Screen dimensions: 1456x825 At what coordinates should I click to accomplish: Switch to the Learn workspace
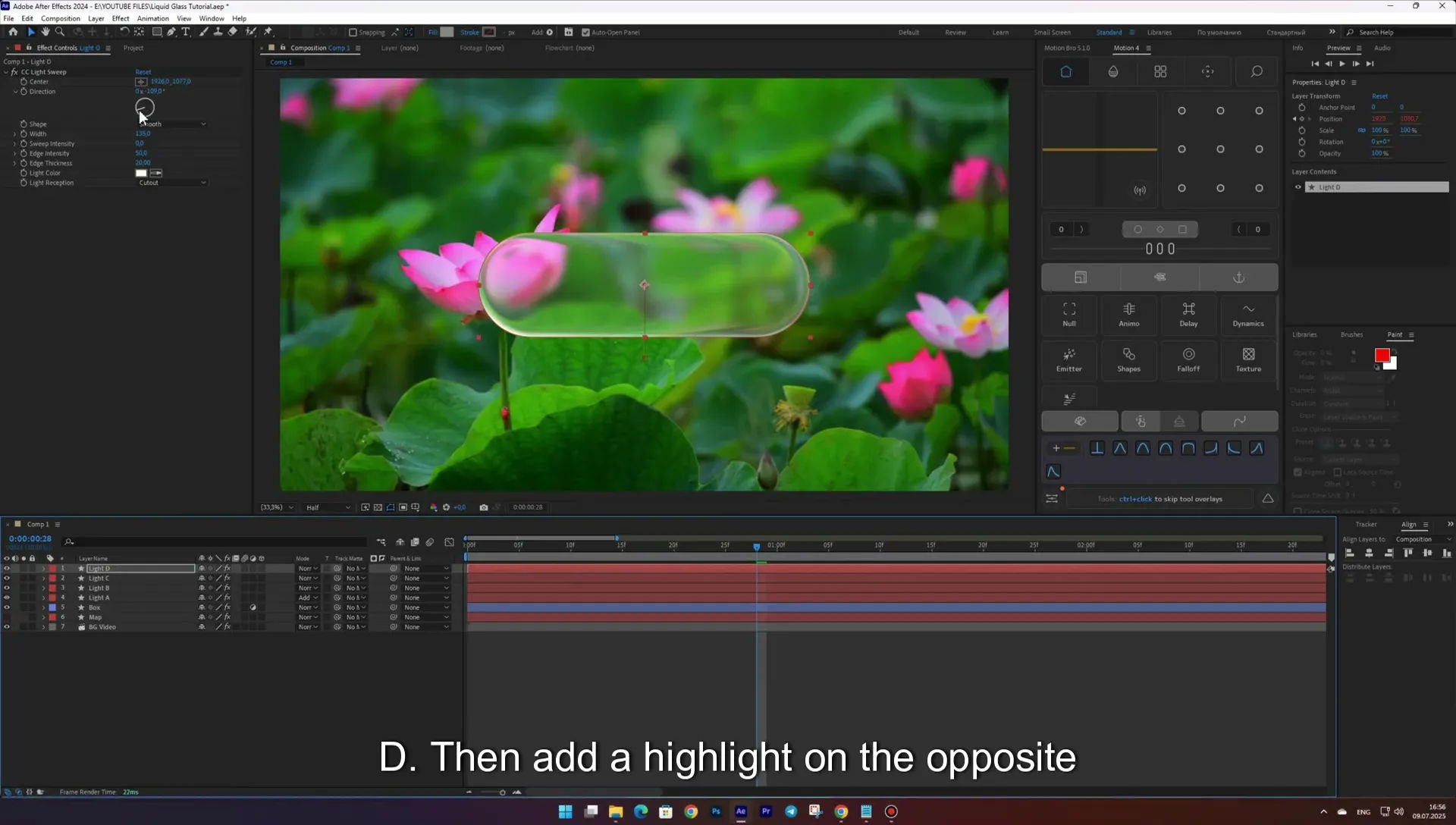pyautogui.click(x=1000, y=33)
